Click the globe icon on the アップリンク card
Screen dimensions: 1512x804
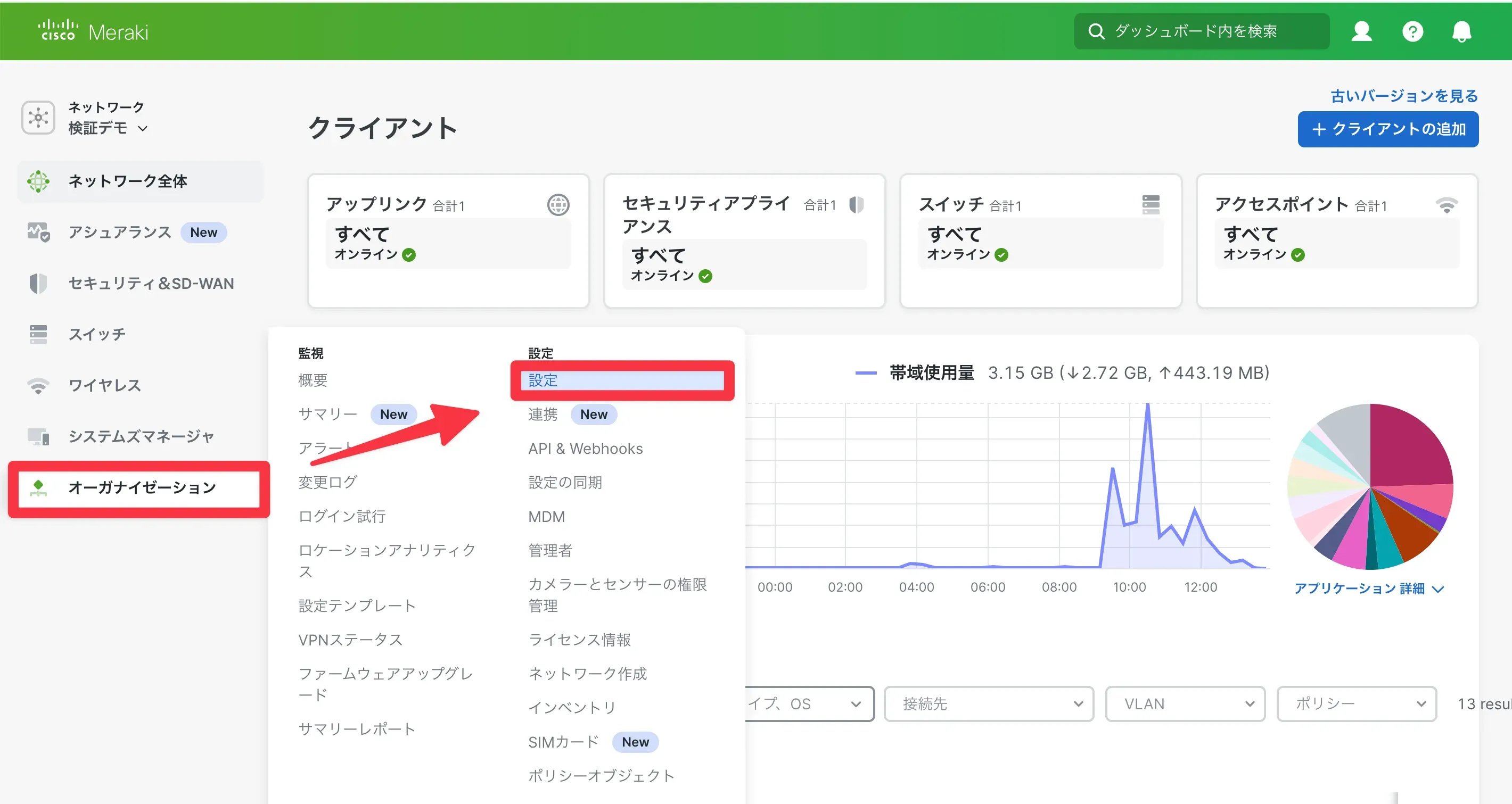pos(557,205)
